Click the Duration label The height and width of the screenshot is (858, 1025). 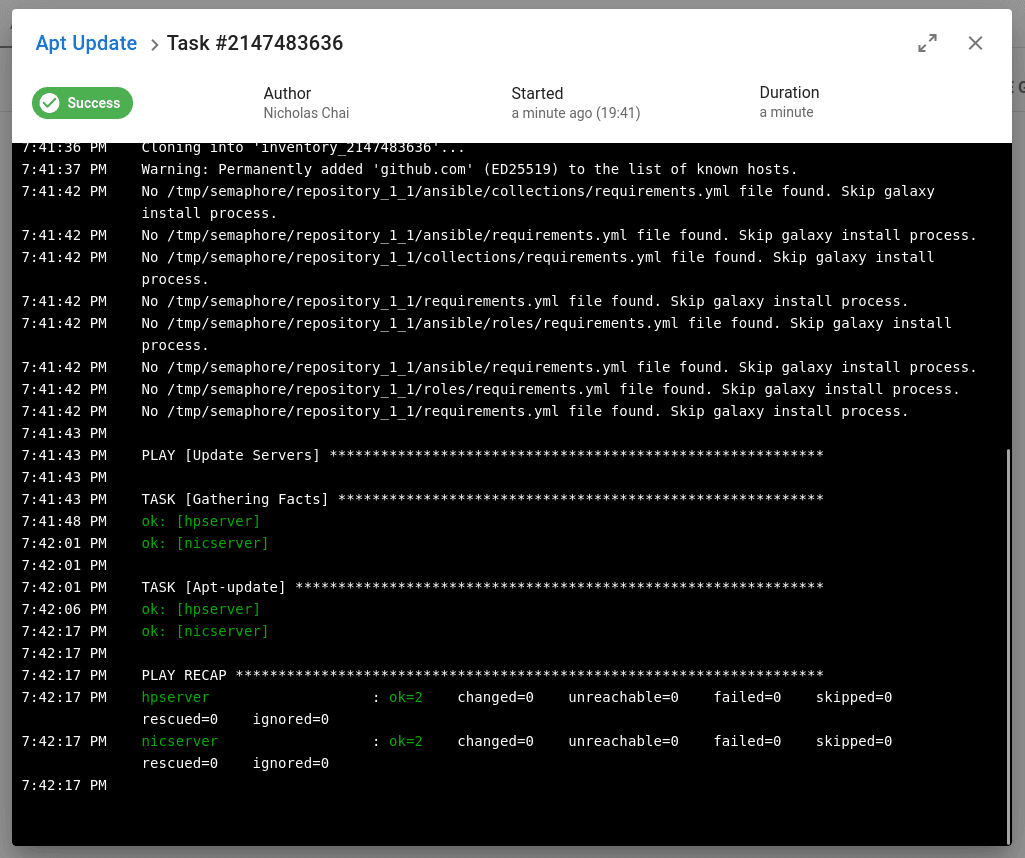[x=789, y=93]
